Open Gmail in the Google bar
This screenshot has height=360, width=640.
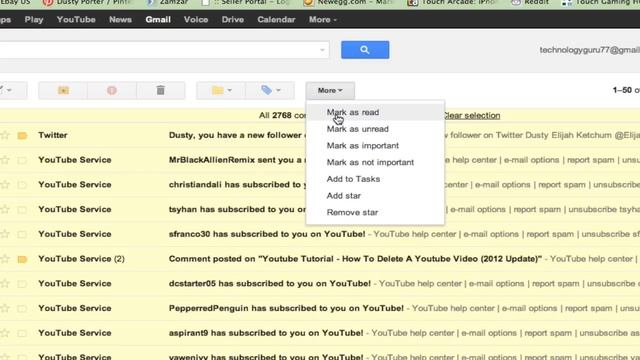pos(158,20)
